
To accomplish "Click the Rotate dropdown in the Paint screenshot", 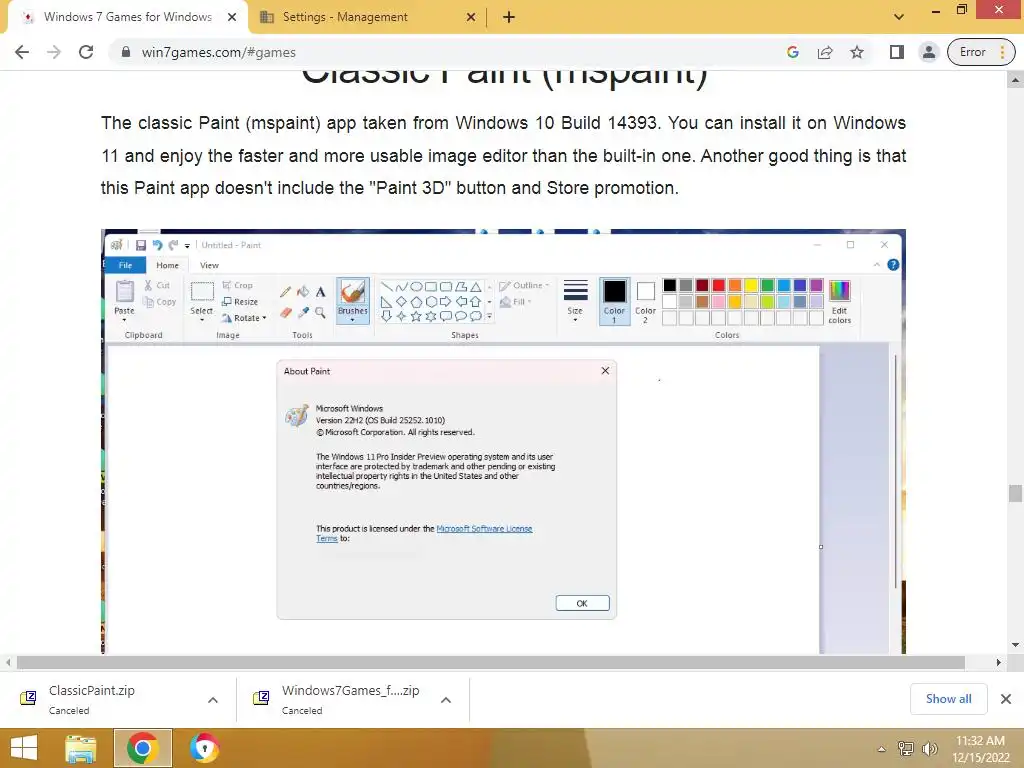I will click(x=244, y=318).
